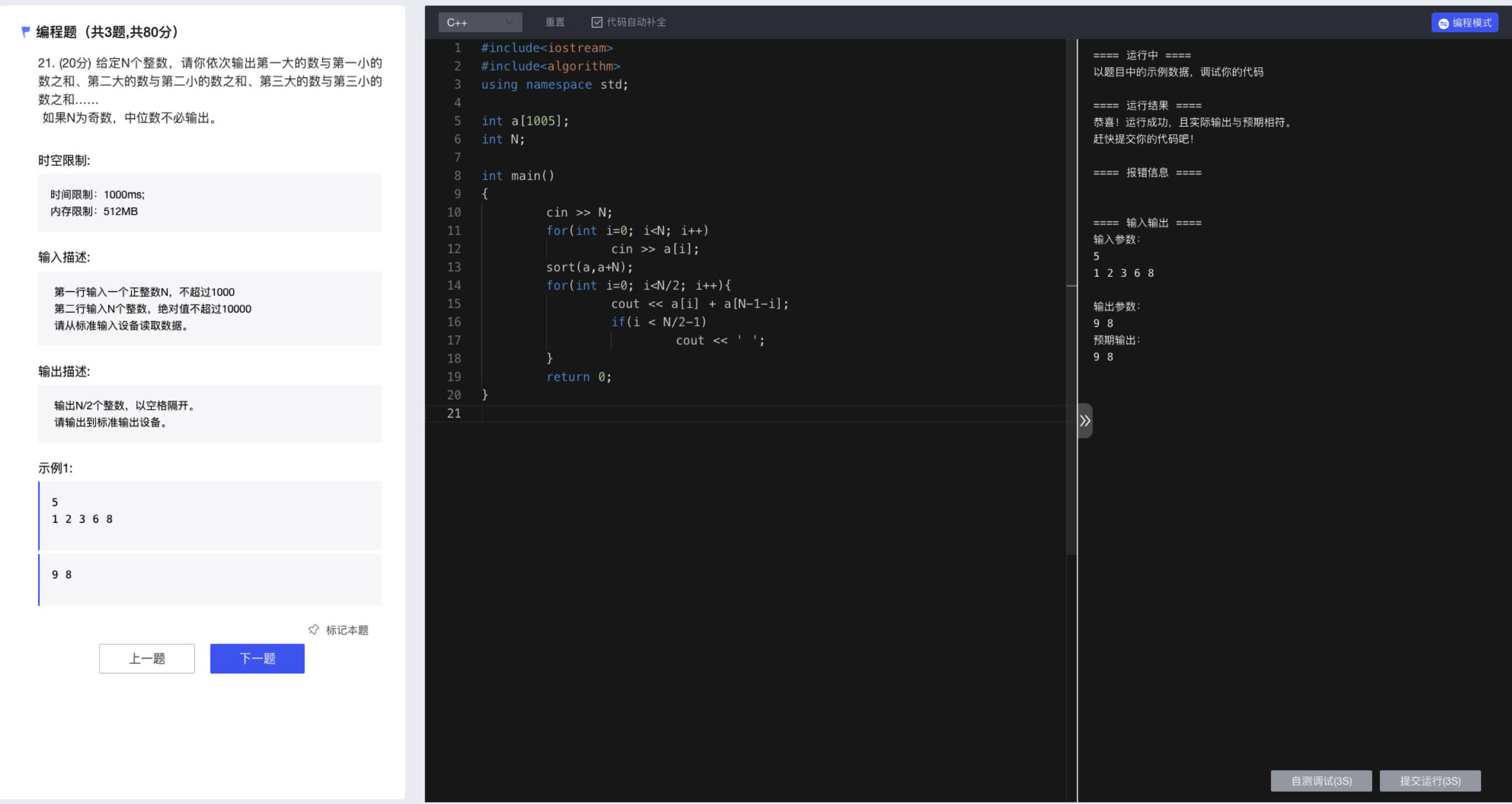Click the chat bubble icon in 编程模式
Viewport: 1512px width, 804px height.
coord(1443,23)
